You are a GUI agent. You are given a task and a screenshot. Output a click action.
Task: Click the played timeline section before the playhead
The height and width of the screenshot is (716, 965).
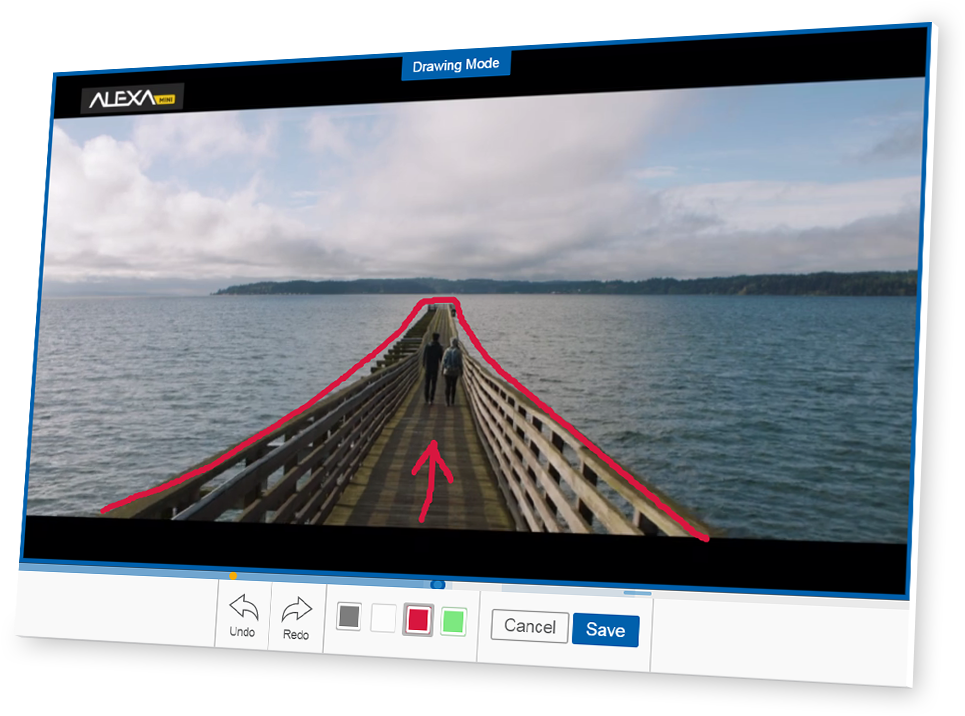(330, 579)
